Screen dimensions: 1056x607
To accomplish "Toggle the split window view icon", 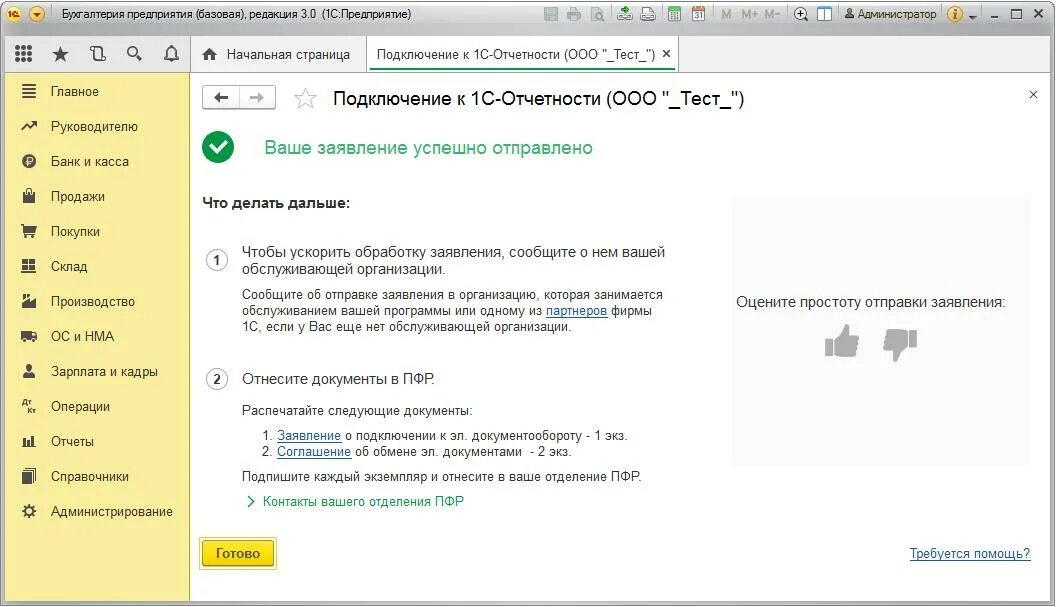I will [x=824, y=14].
